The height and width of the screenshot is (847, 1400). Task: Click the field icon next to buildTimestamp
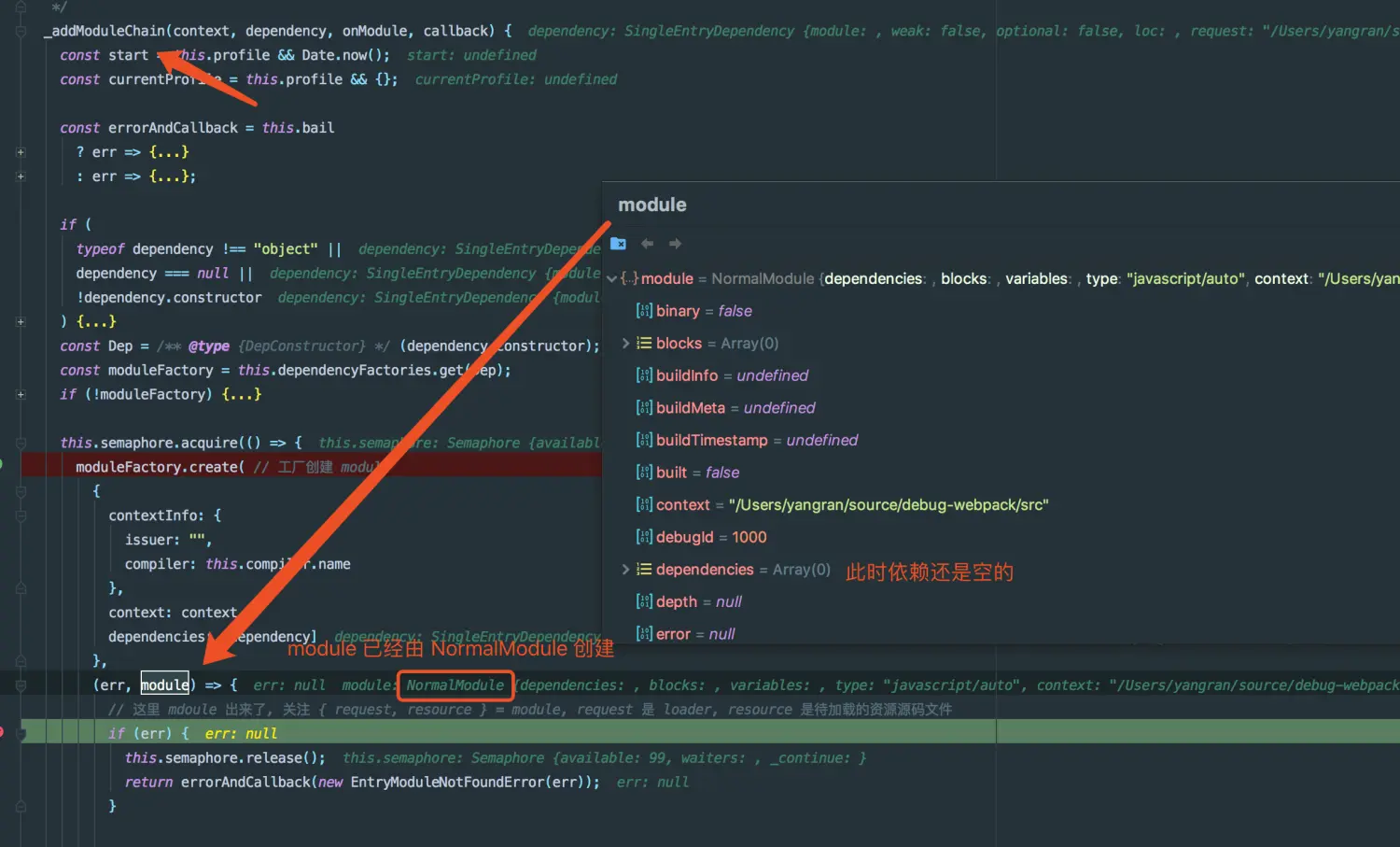pos(644,440)
